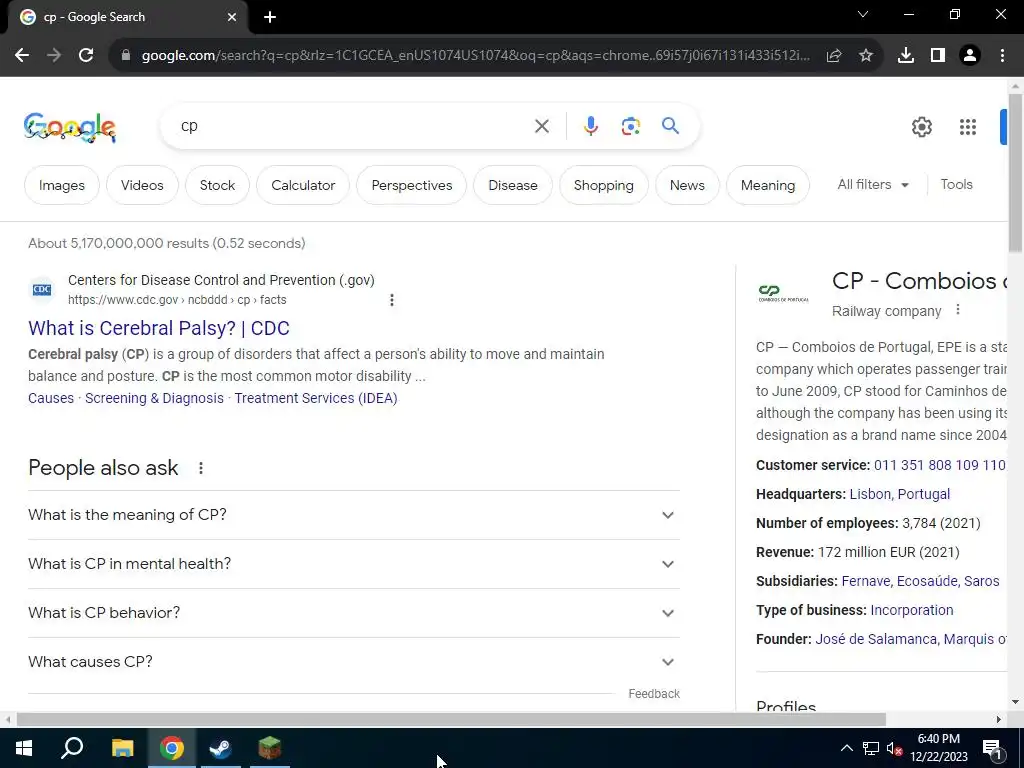
Task: Select the Videos filter chip
Action: (142, 185)
